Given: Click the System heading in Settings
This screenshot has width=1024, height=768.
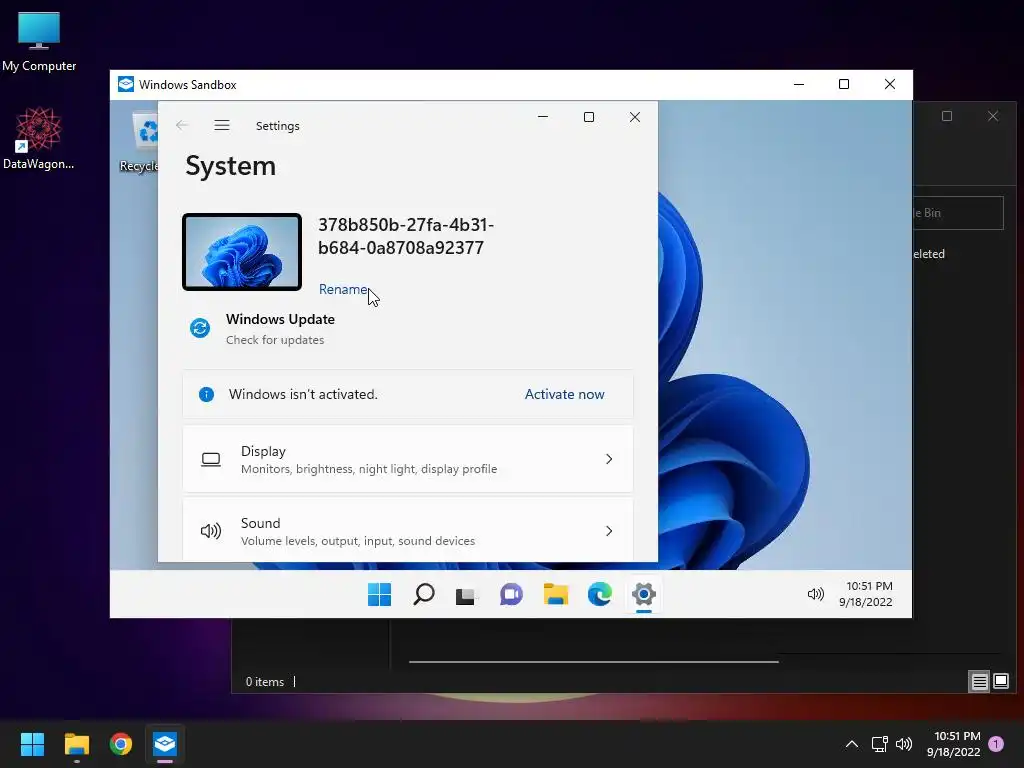Looking at the screenshot, I should [231, 166].
